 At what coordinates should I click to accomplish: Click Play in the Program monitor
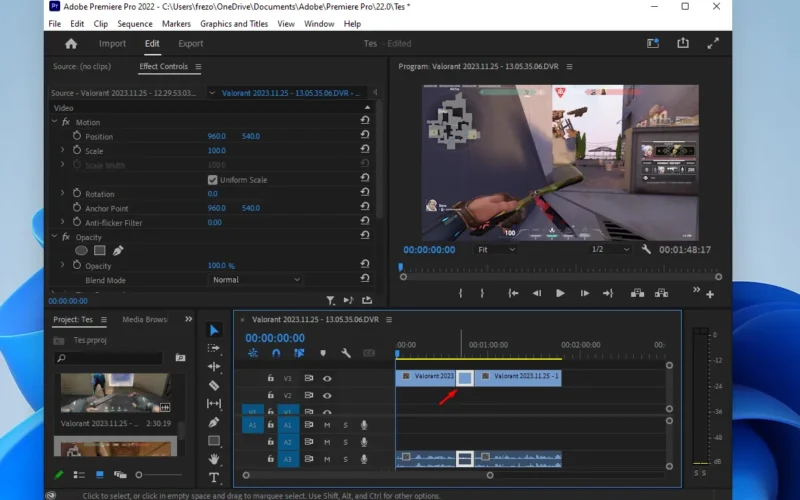click(x=560, y=293)
